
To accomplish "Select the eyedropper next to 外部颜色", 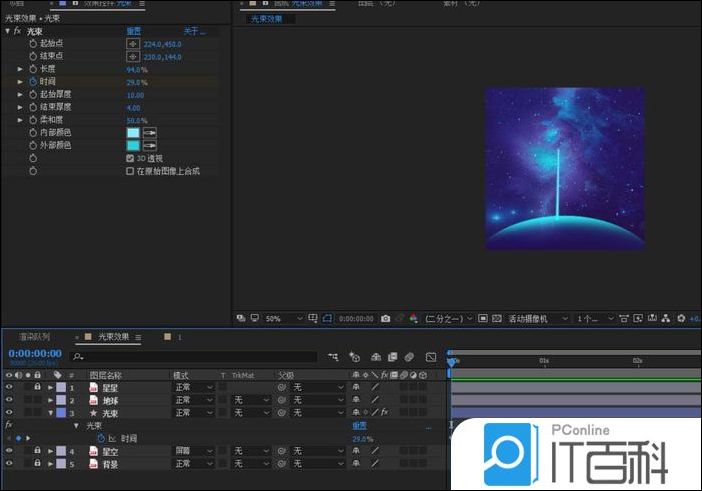I will 150,145.
